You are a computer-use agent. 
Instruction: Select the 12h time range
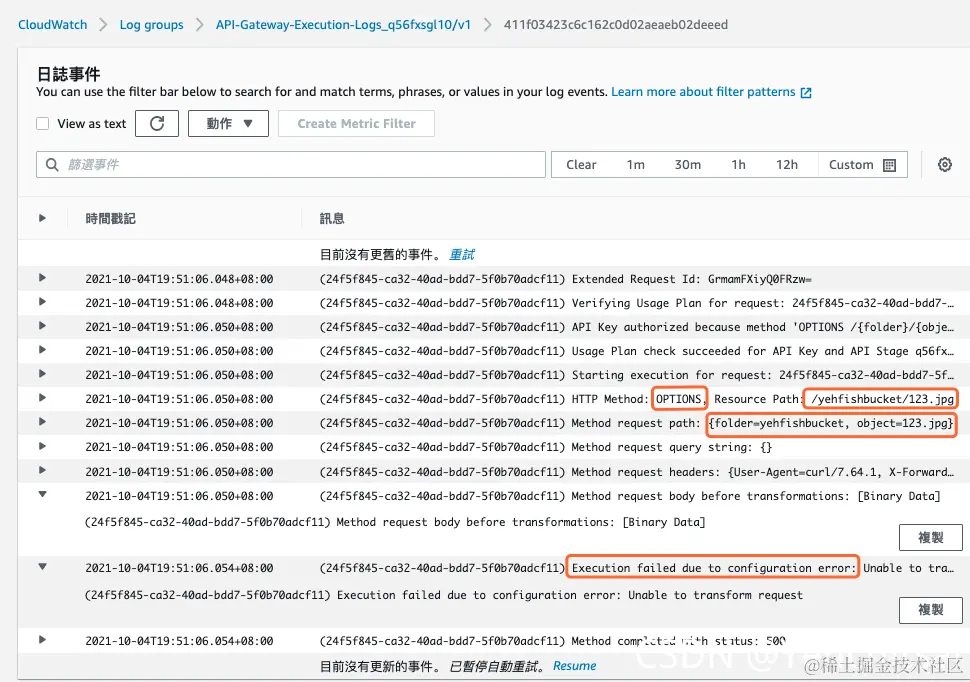pos(787,165)
